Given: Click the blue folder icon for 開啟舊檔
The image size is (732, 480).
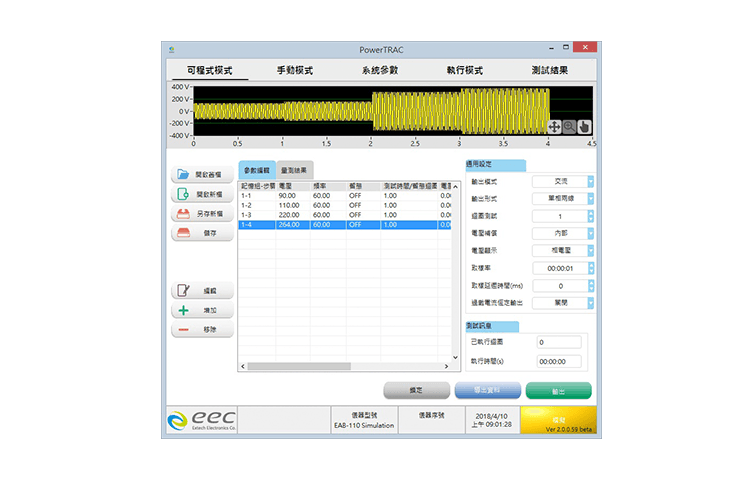Looking at the screenshot, I should [x=183, y=175].
